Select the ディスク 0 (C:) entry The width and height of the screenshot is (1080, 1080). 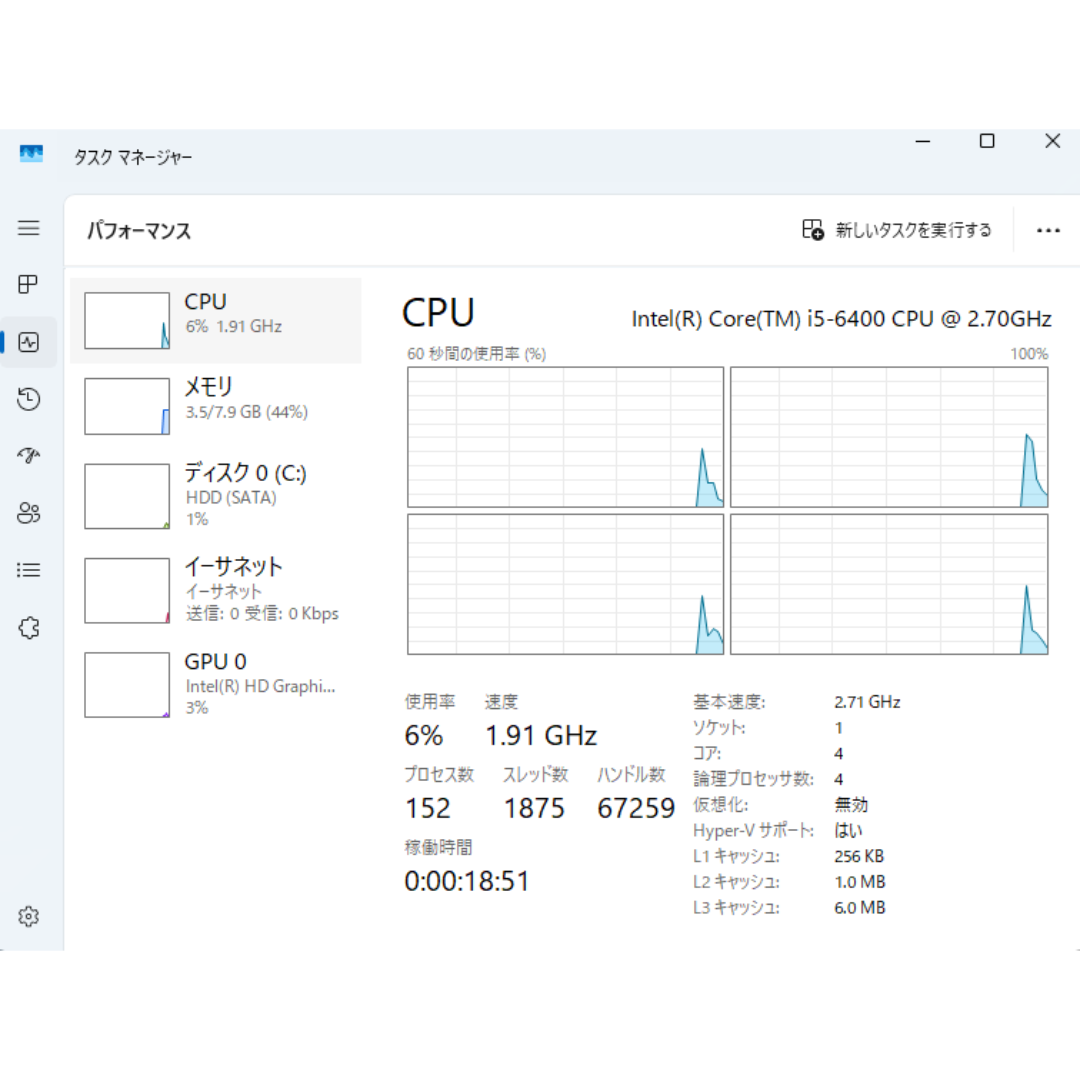pos(216,495)
